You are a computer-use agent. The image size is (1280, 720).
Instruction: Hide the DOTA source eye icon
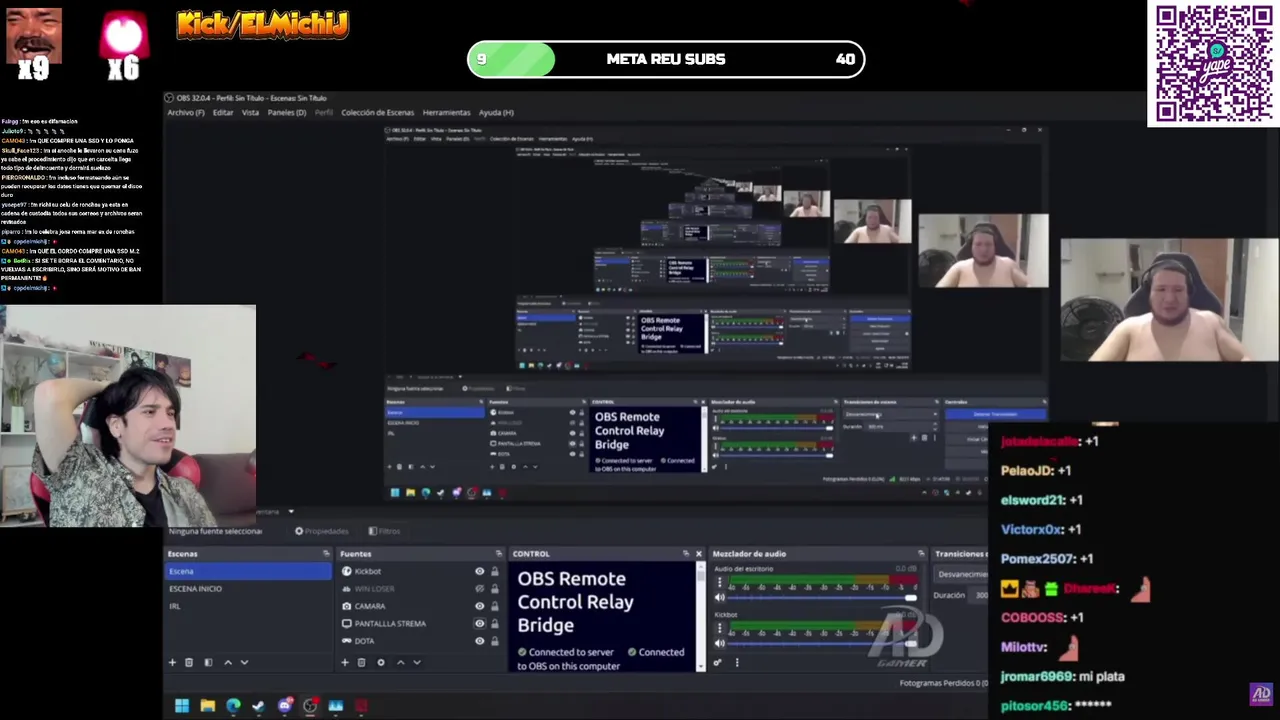click(x=479, y=641)
